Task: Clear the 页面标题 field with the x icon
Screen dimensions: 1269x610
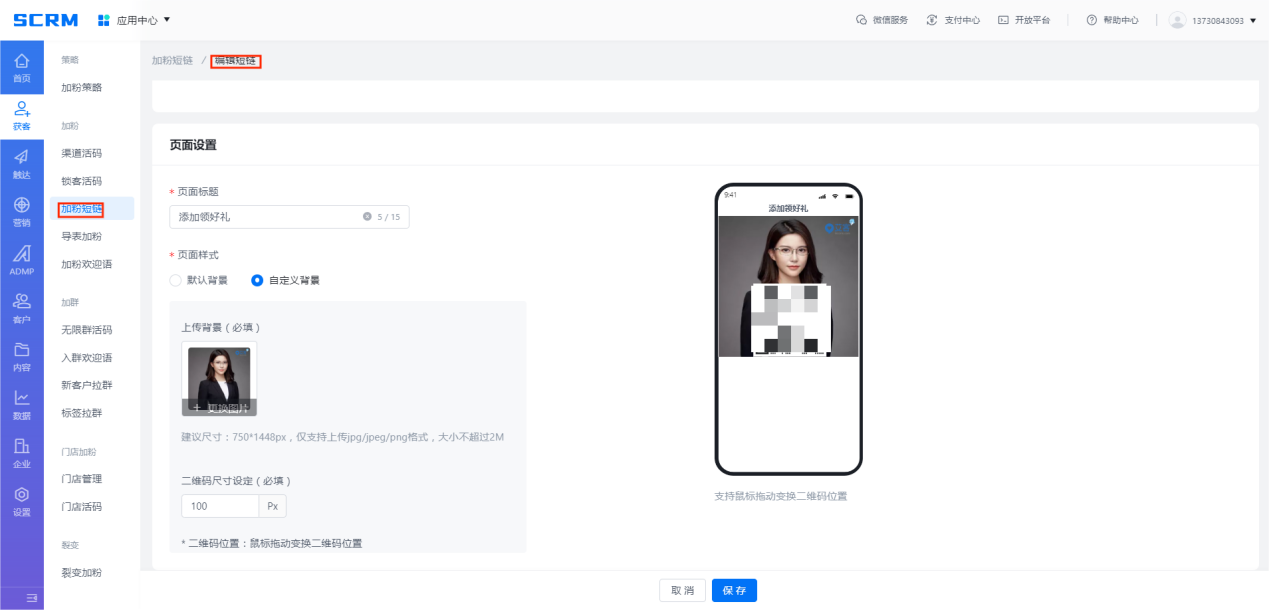Action: click(367, 216)
